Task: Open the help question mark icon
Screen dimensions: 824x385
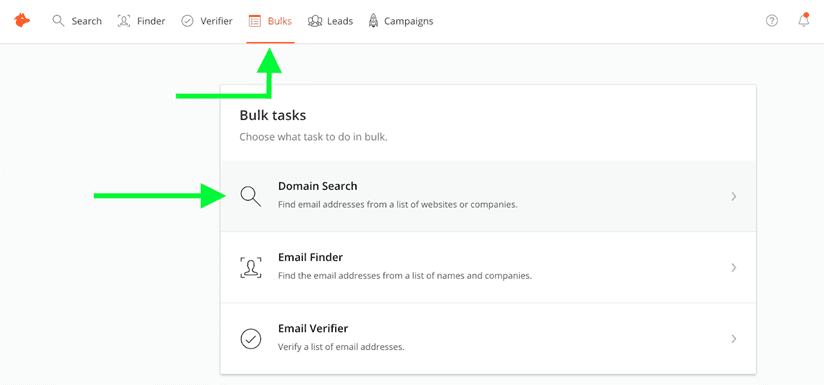Action: 771,21
